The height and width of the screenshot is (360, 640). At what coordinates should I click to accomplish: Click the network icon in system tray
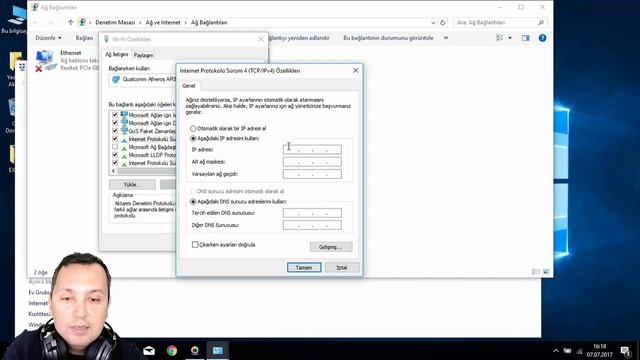pos(579,351)
